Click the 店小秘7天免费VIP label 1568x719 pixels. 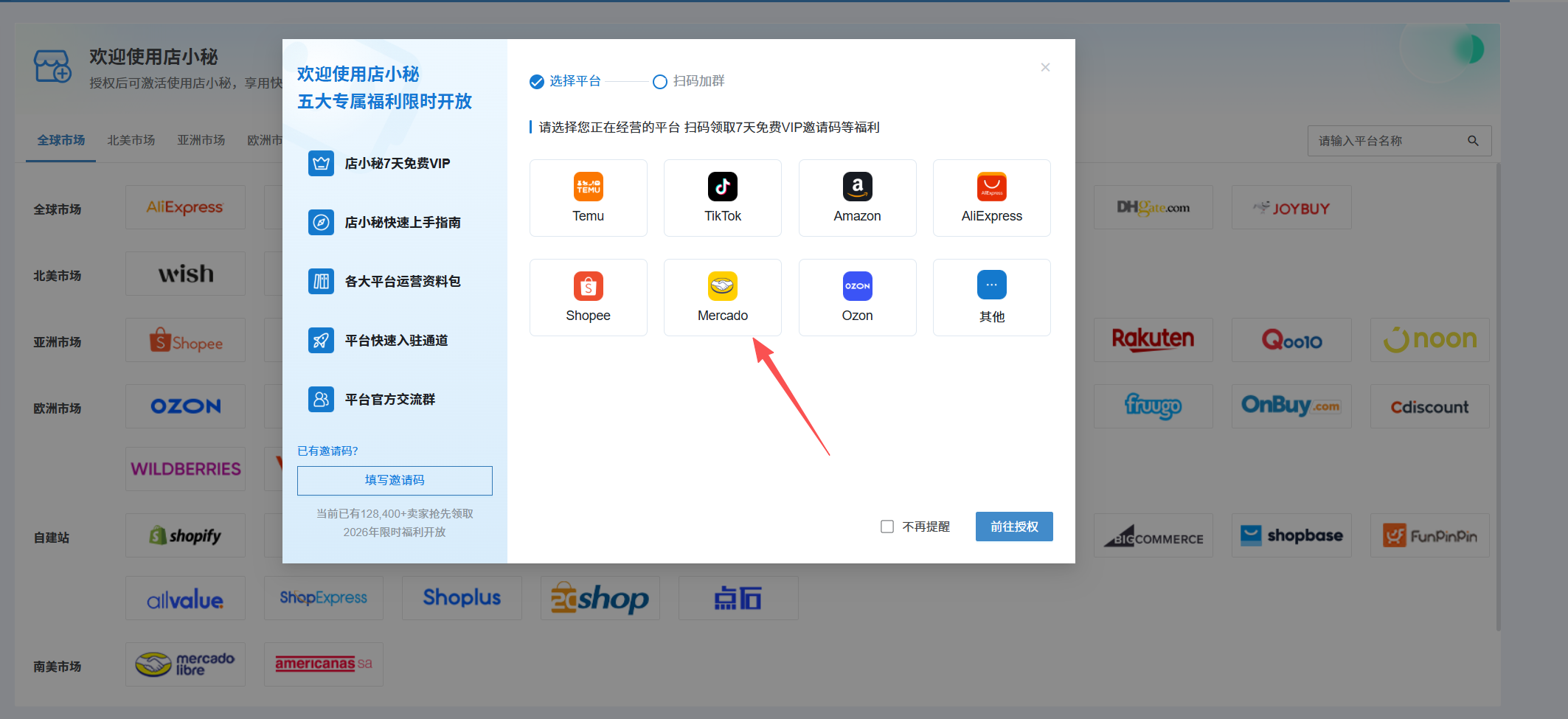[x=398, y=163]
